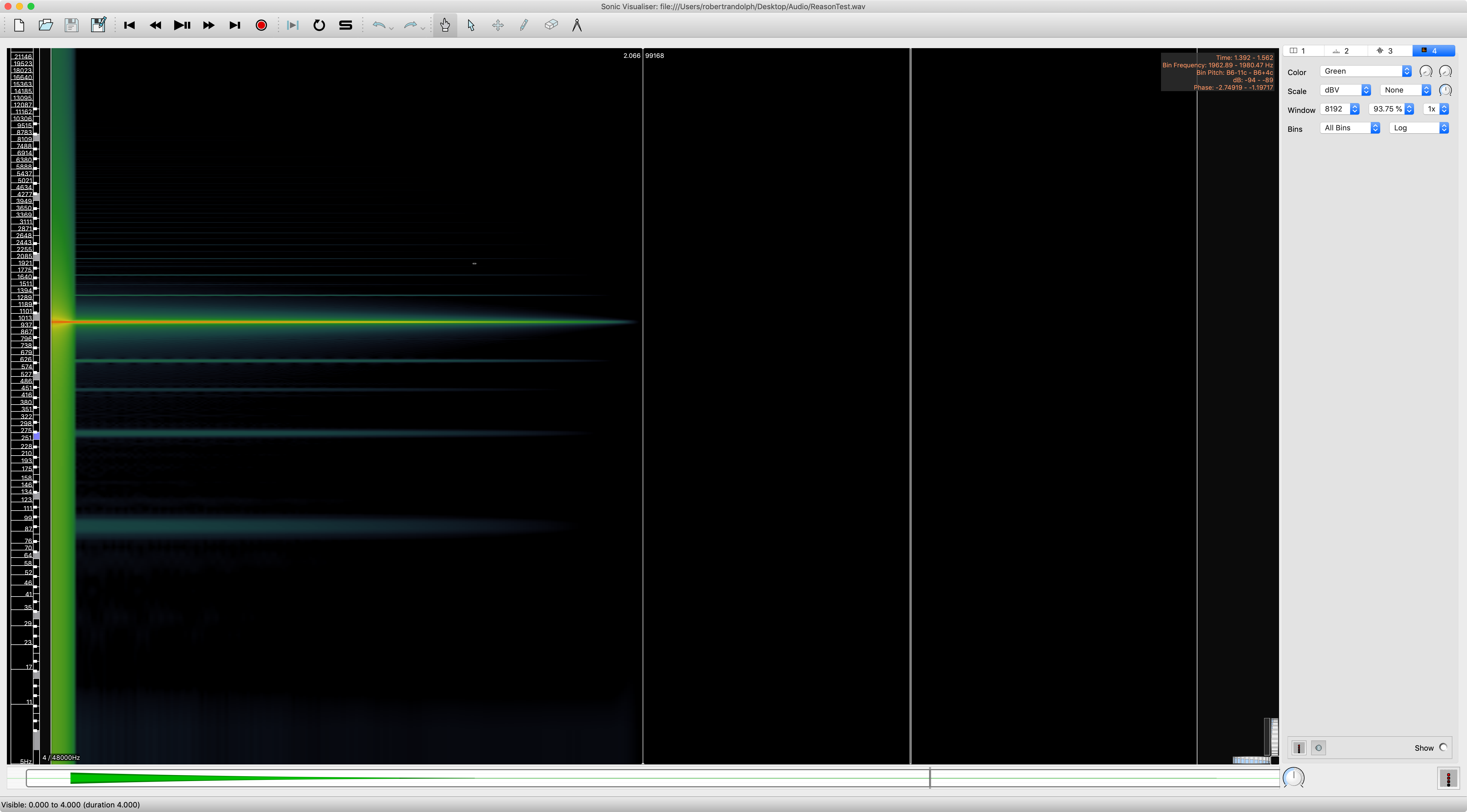Select the Navigate hand tool
The height and width of the screenshot is (812, 1467).
point(445,25)
